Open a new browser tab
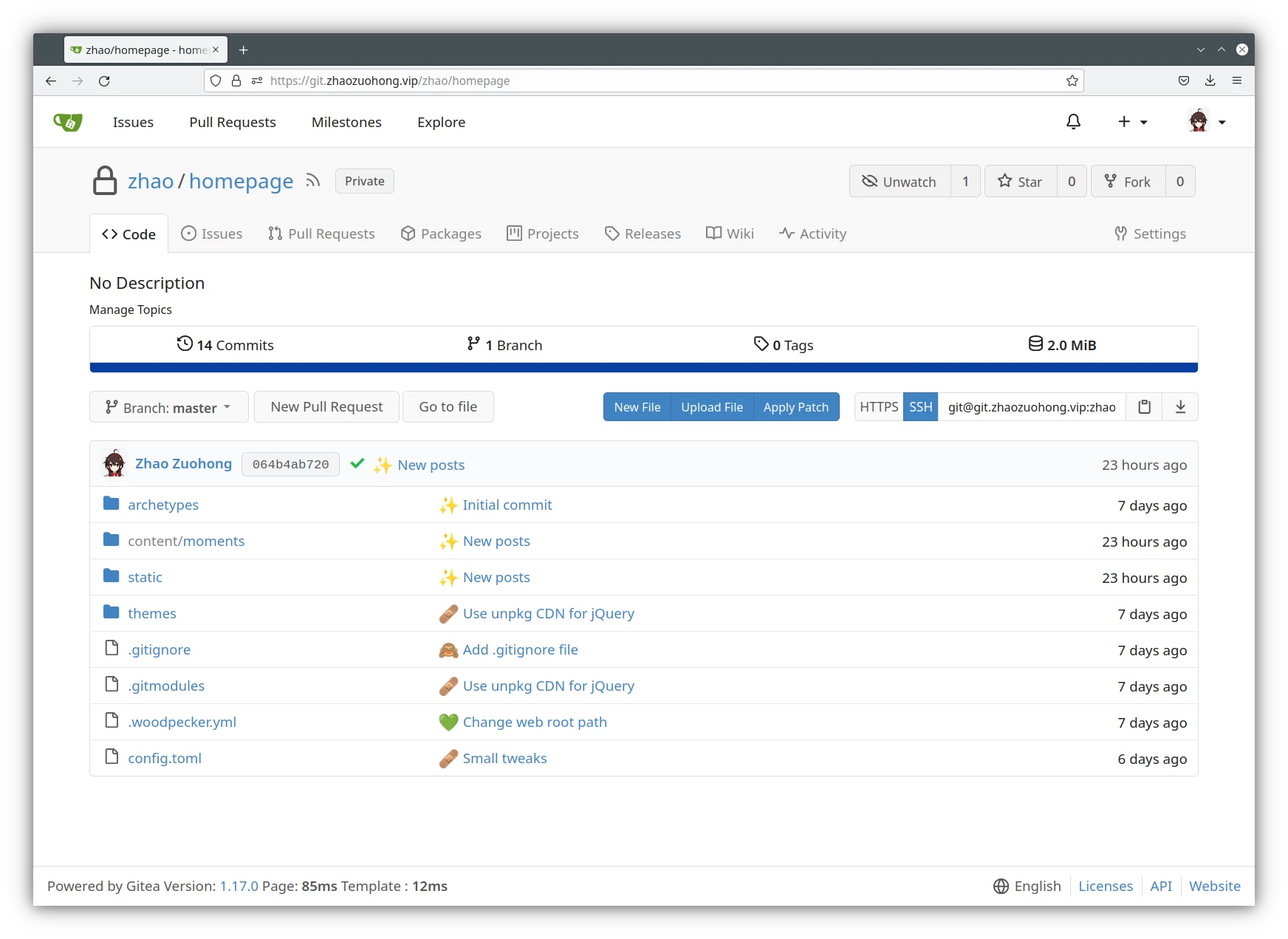This screenshot has width=1288, height=939. pos(244,50)
